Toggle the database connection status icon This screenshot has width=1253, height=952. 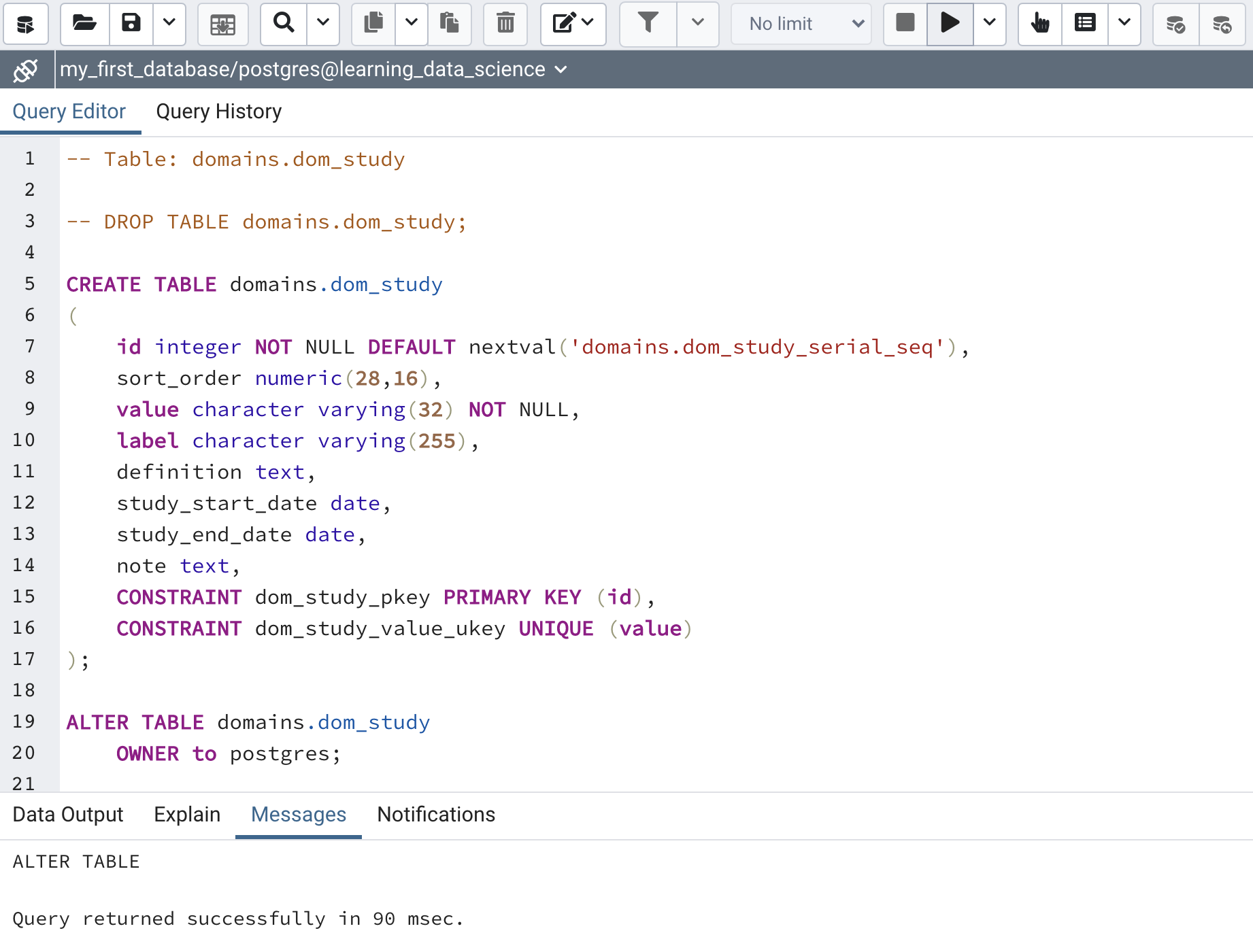(x=26, y=70)
